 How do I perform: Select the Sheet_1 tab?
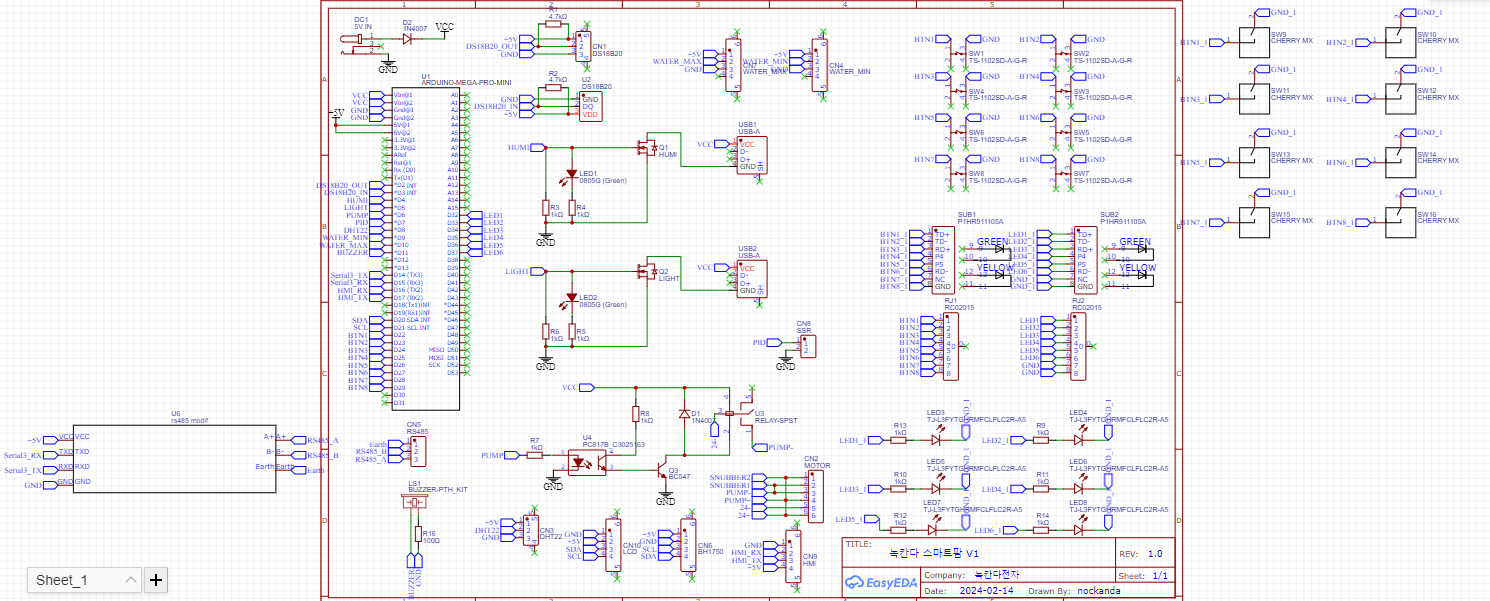85,580
